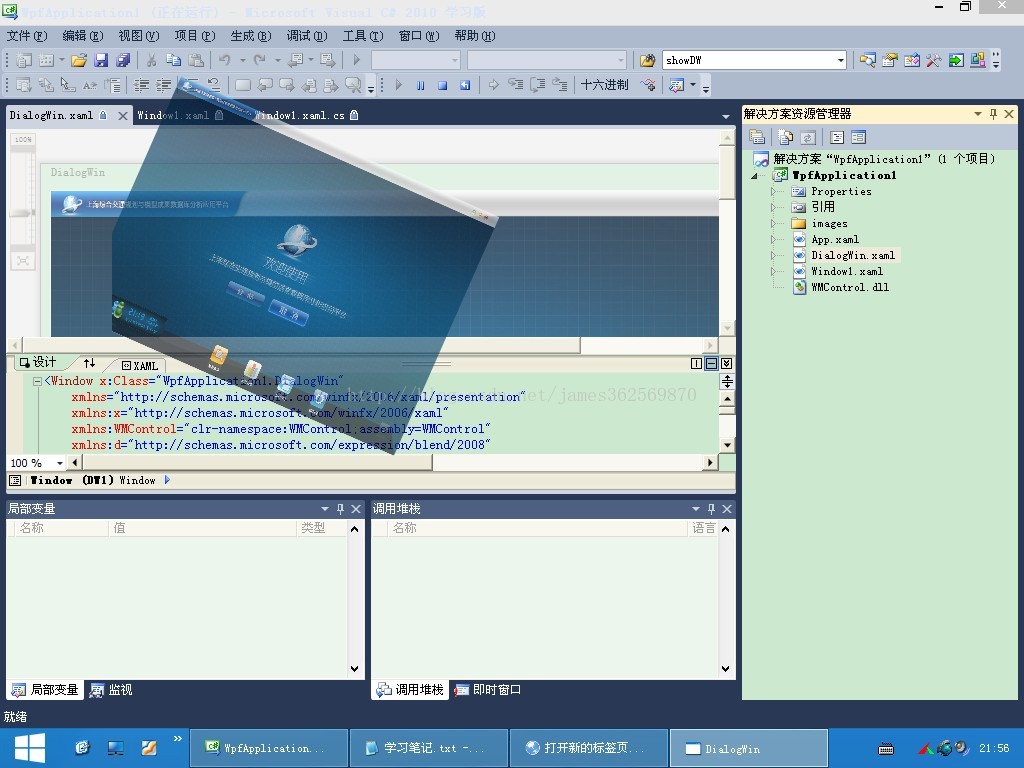Click the designer horizontal scrollbar

pos(364,345)
